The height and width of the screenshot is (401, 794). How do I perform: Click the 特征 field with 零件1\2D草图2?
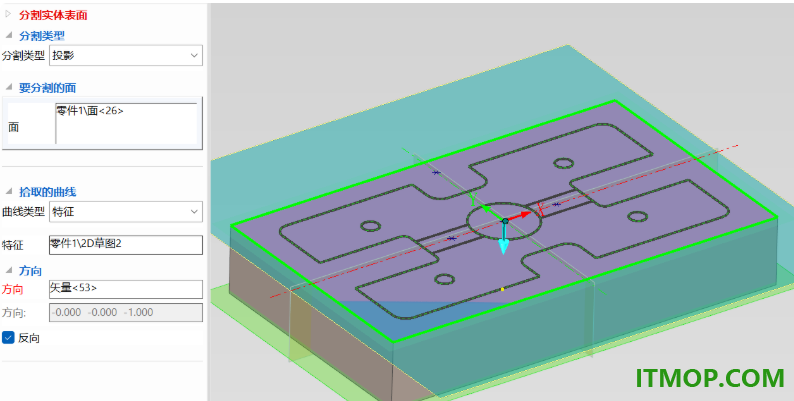(126, 245)
